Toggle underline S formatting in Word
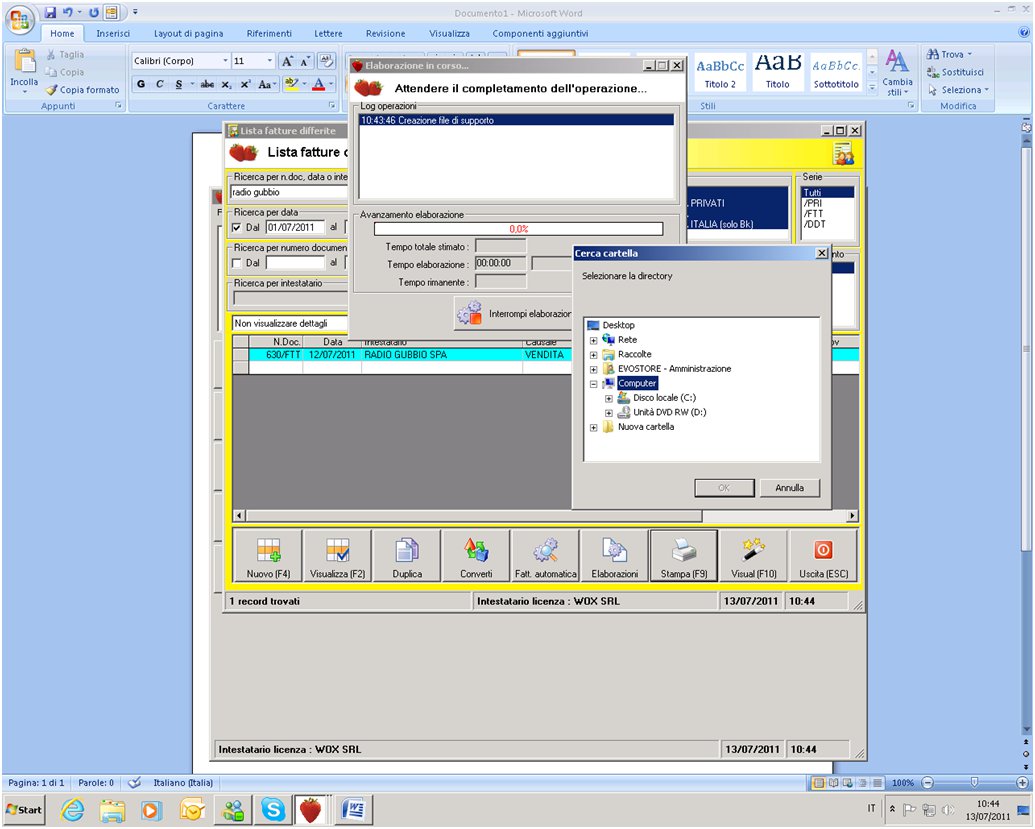 tap(179, 84)
